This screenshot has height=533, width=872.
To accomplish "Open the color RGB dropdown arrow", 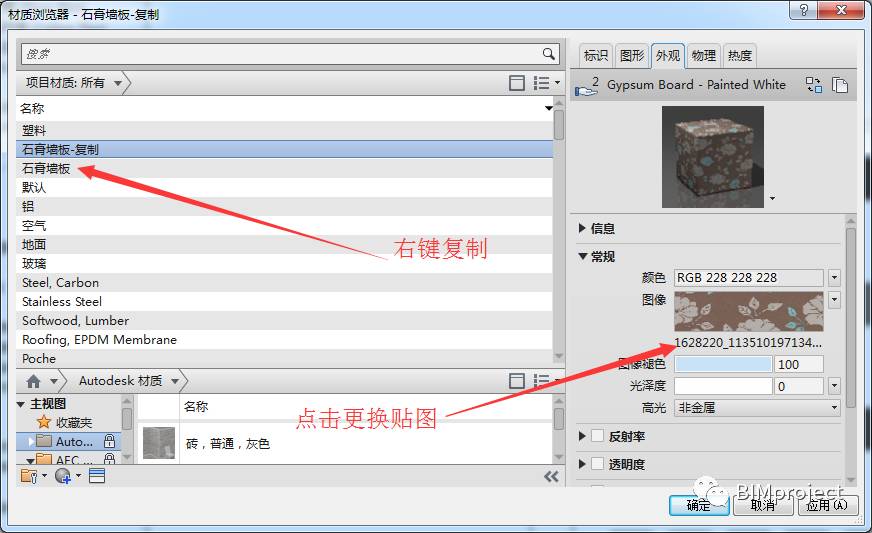I will 834,277.
